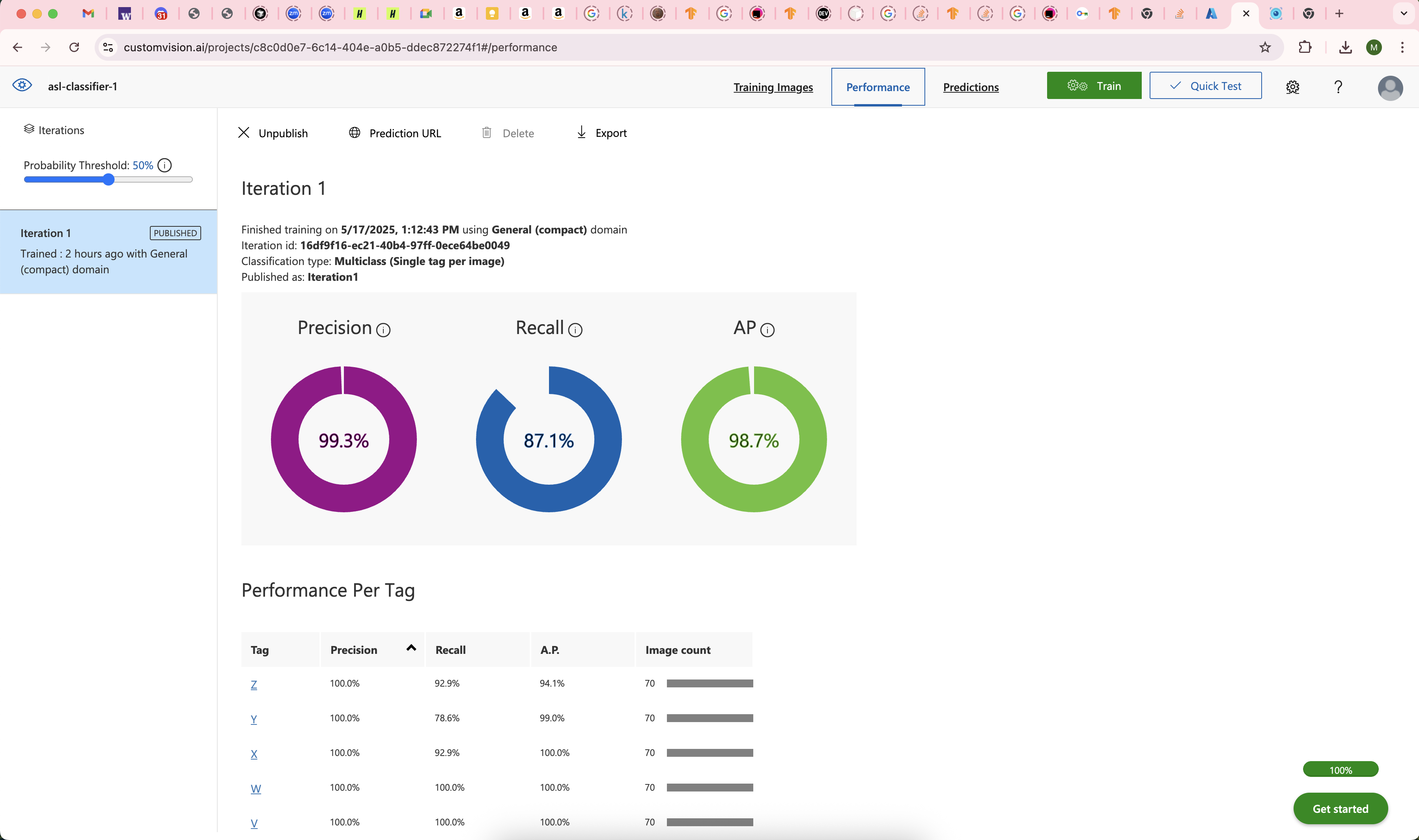1419x840 pixels.
Task: Switch to Training Images tab
Action: pos(773,87)
